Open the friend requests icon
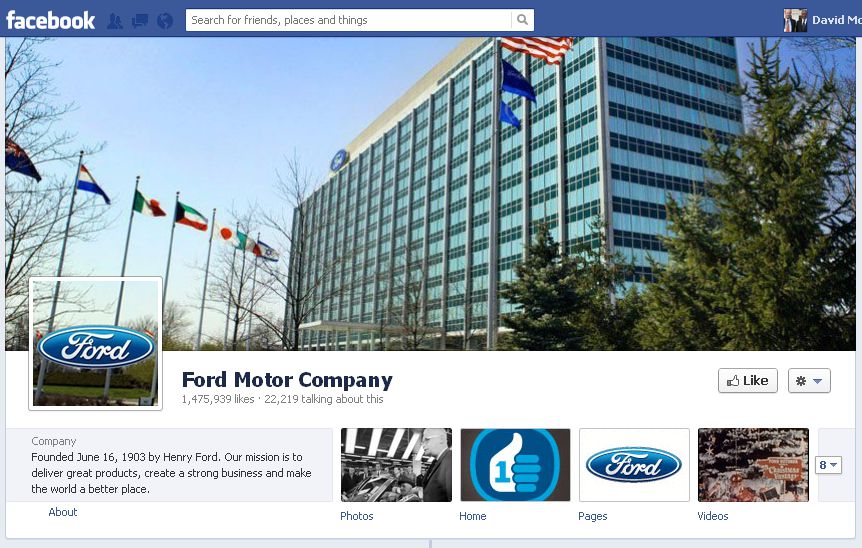 pyautogui.click(x=115, y=21)
